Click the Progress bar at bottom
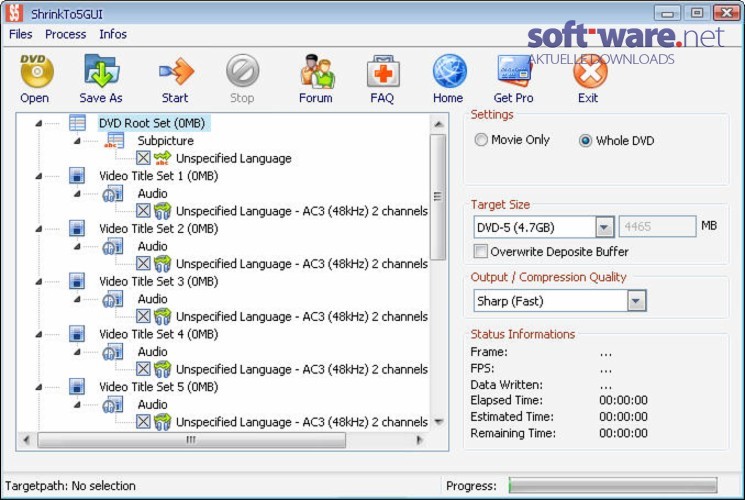The width and height of the screenshot is (745, 500). pyautogui.click(x=612, y=485)
